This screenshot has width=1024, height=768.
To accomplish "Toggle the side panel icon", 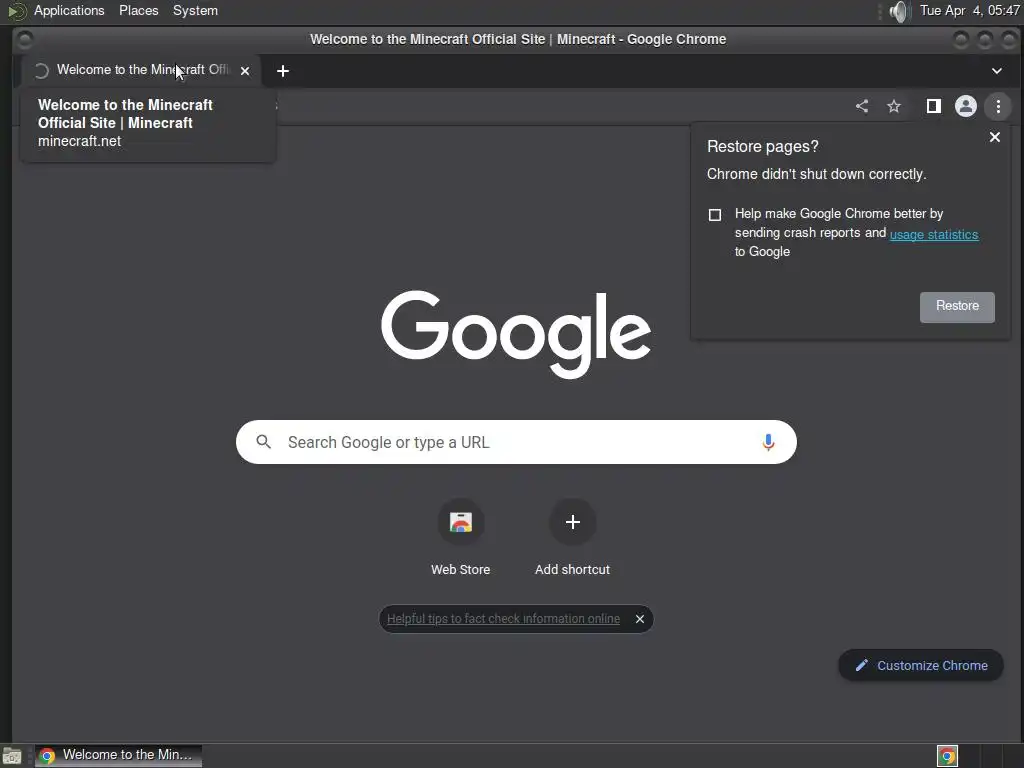I will tap(934, 106).
